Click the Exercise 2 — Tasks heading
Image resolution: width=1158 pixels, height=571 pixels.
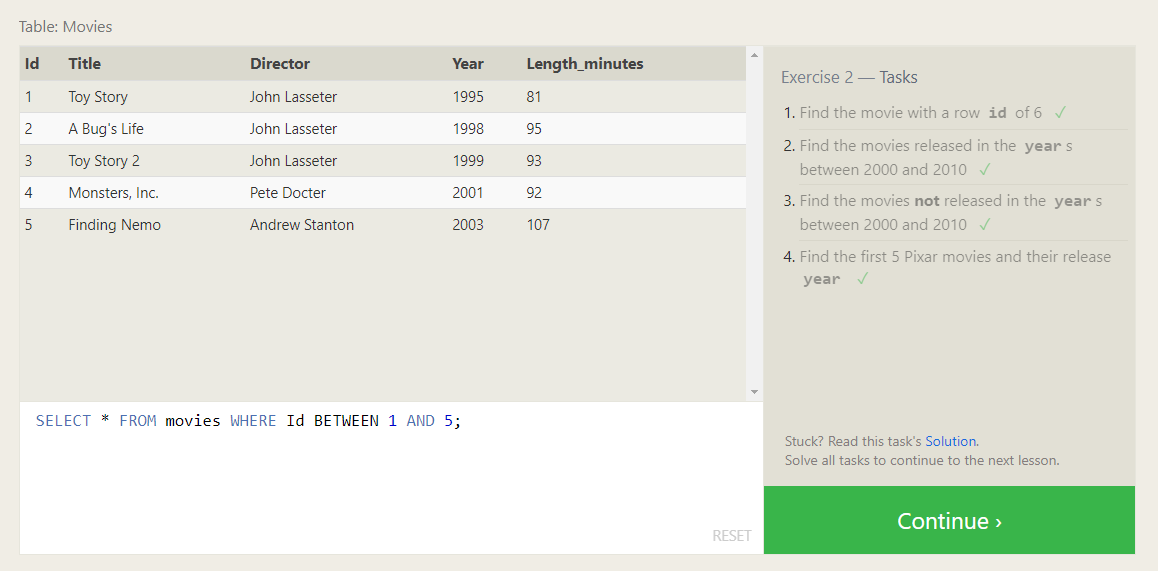(849, 78)
